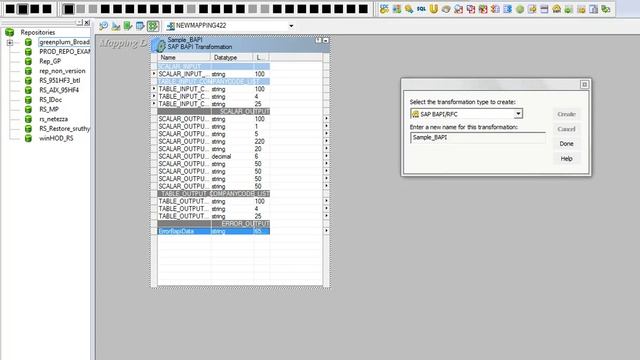Click the blue striped transformation icon
This screenshot has width=640, height=360.
click(x=507, y=9)
